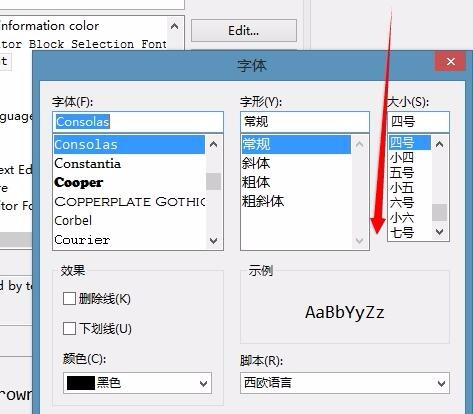Image resolution: width=473 pixels, height=414 pixels.
Task: Click the black color swatch
Action: click(x=81, y=383)
